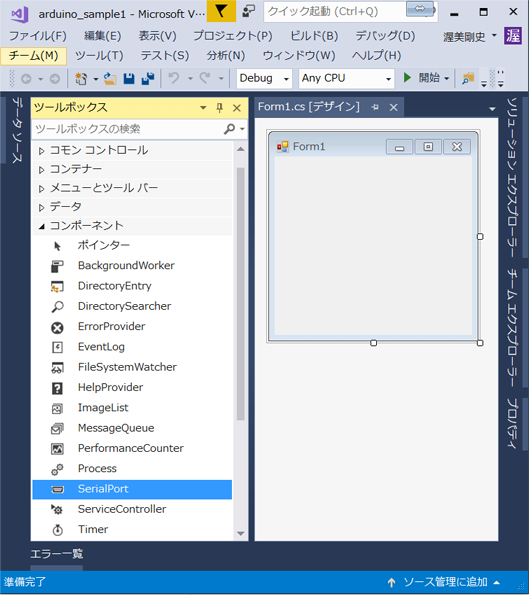Open the データ ソース side tab

(x=17, y=130)
